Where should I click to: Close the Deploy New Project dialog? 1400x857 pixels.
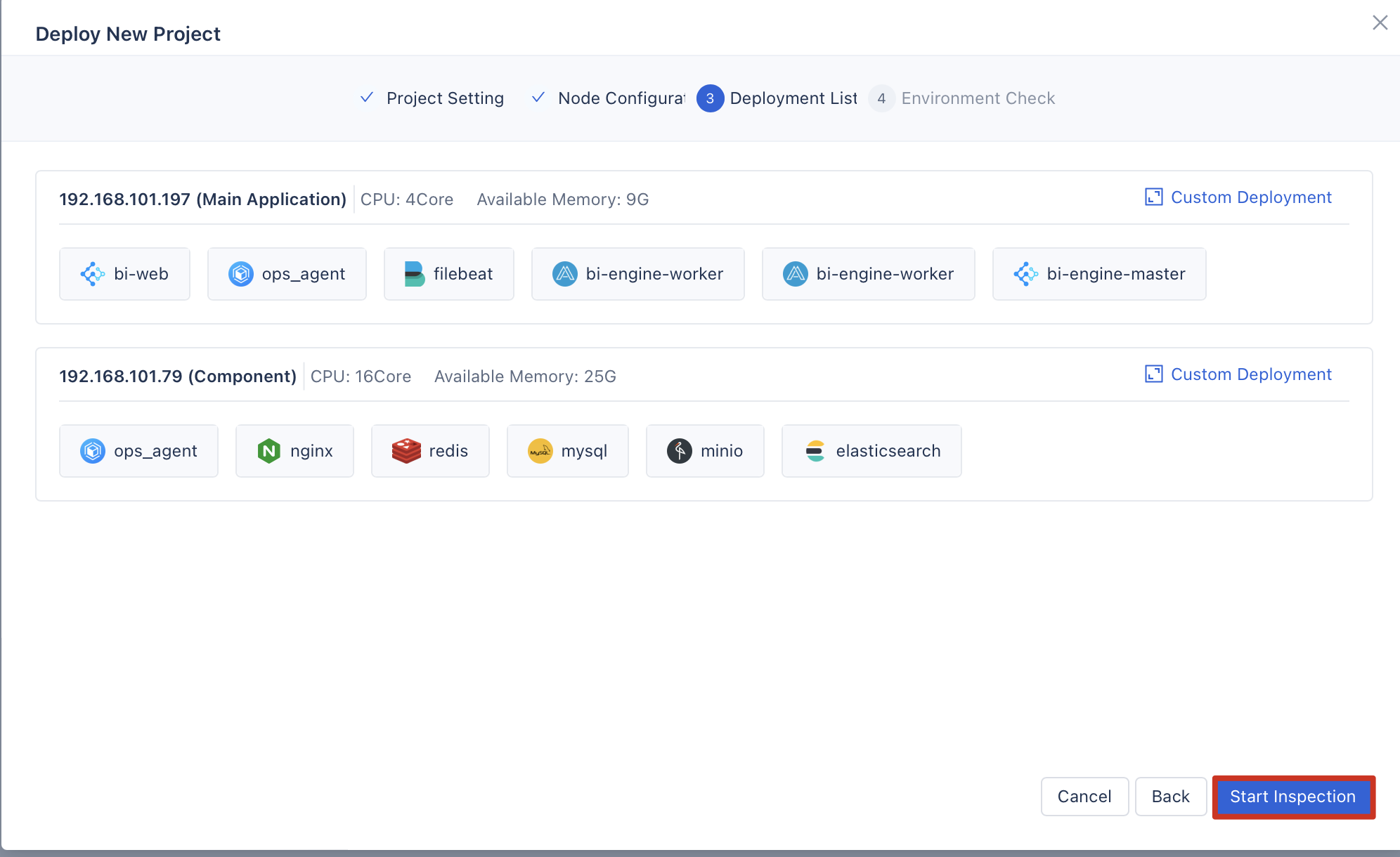pyautogui.click(x=1380, y=22)
